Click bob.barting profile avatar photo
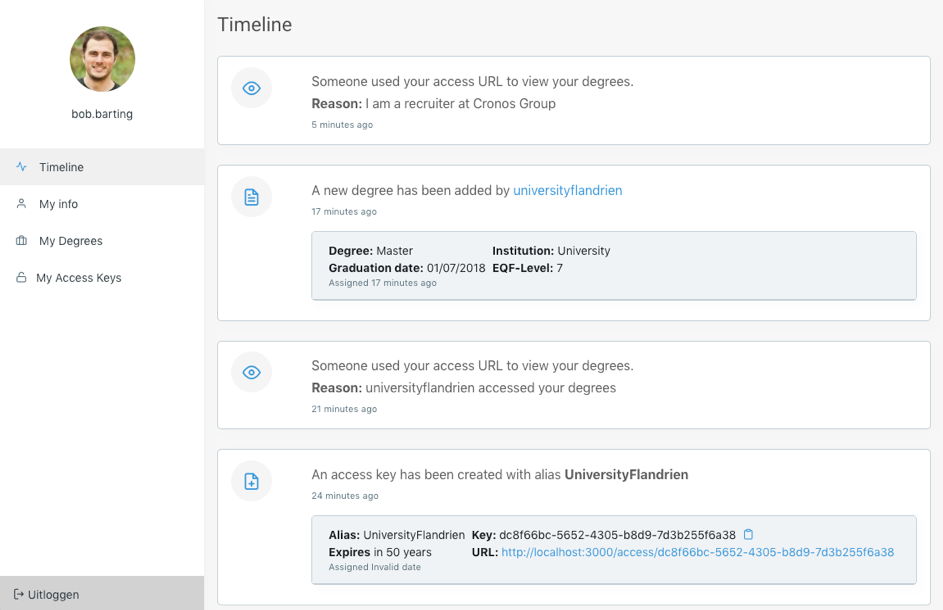The width and height of the screenshot is (943, 610). tap(102, 59)
